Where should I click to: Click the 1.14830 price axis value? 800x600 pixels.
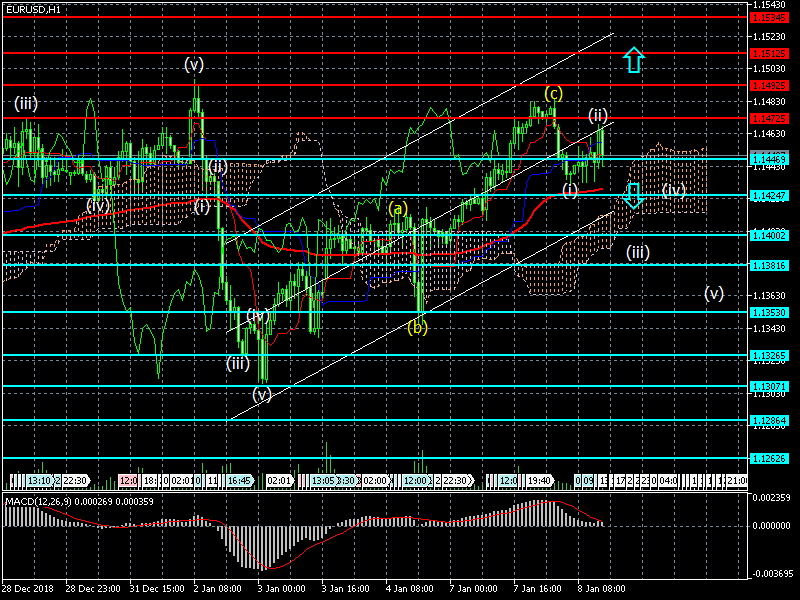click(x=769, y=102)
